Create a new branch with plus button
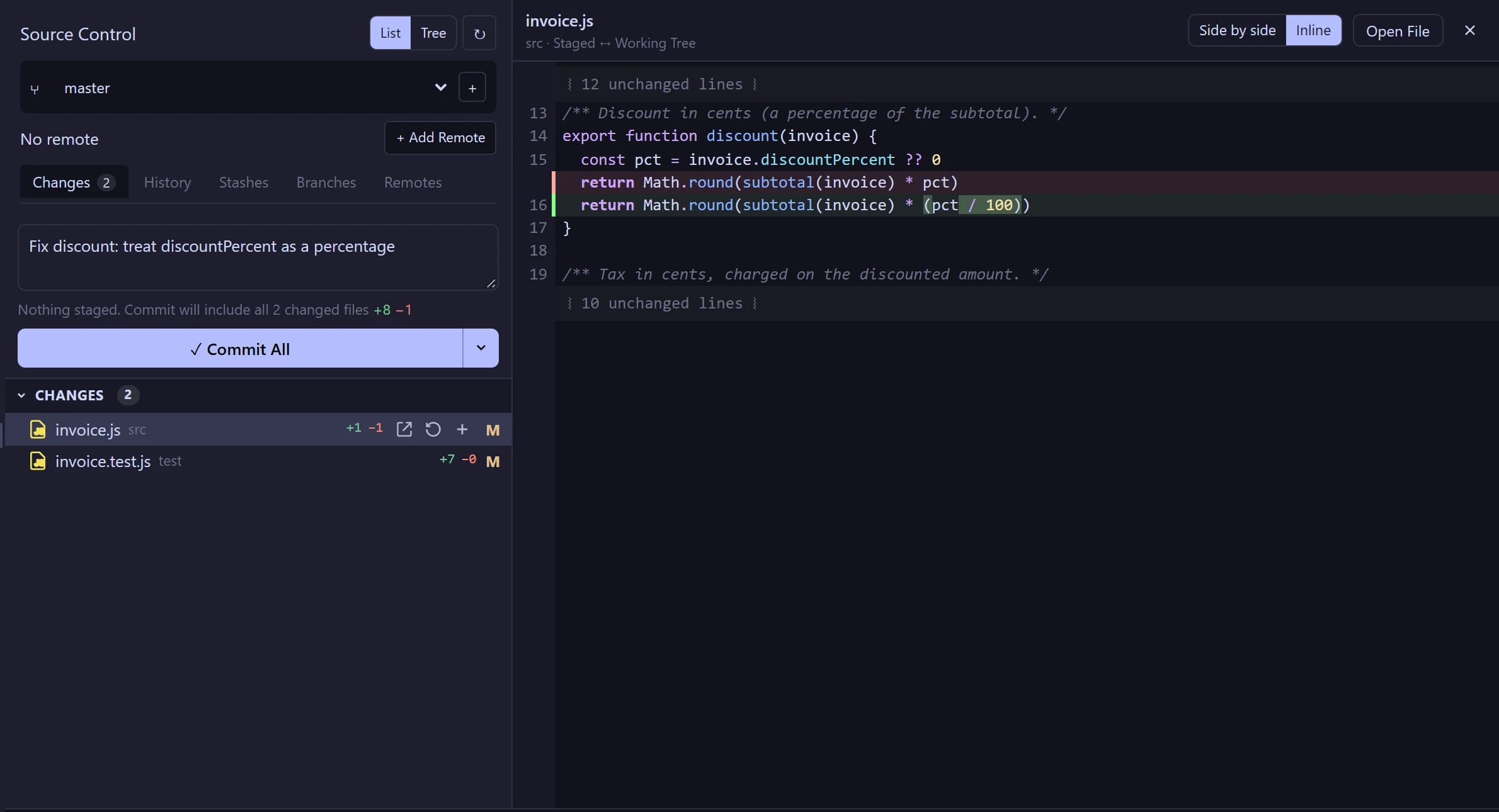1499x812 pixels. (472, 87)
